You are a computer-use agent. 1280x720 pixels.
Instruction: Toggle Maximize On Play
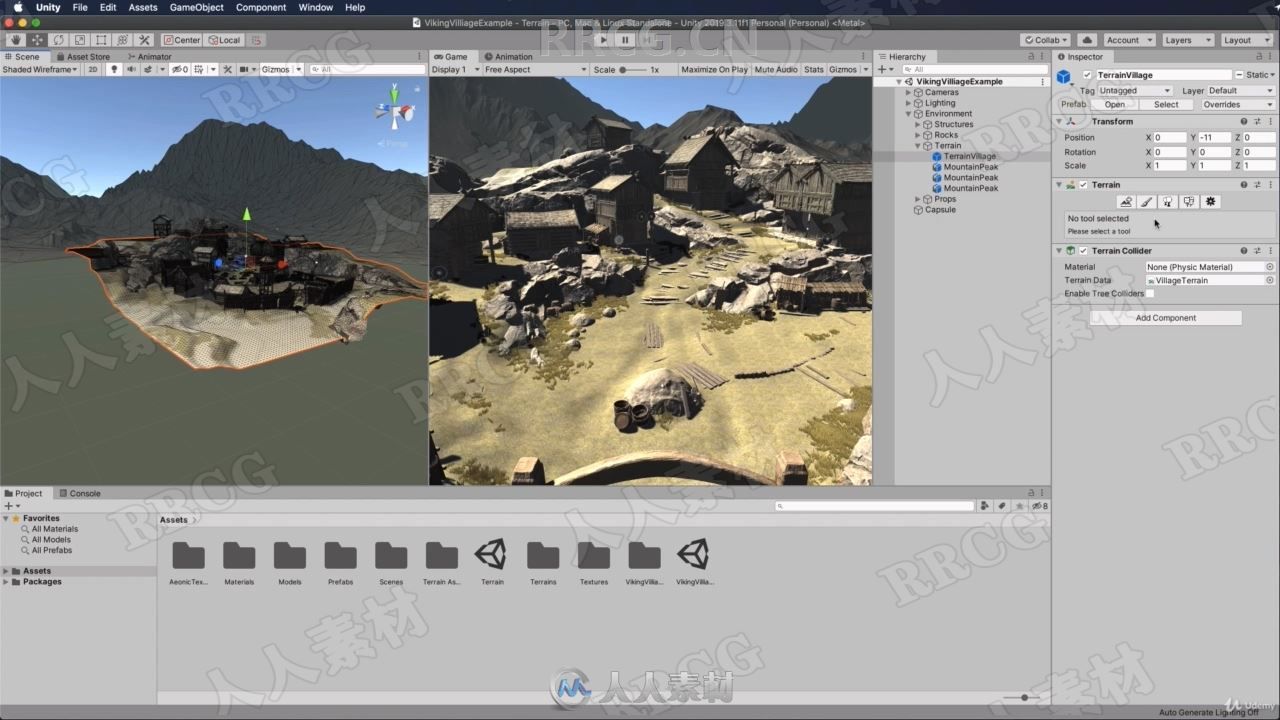click(714, 70)
